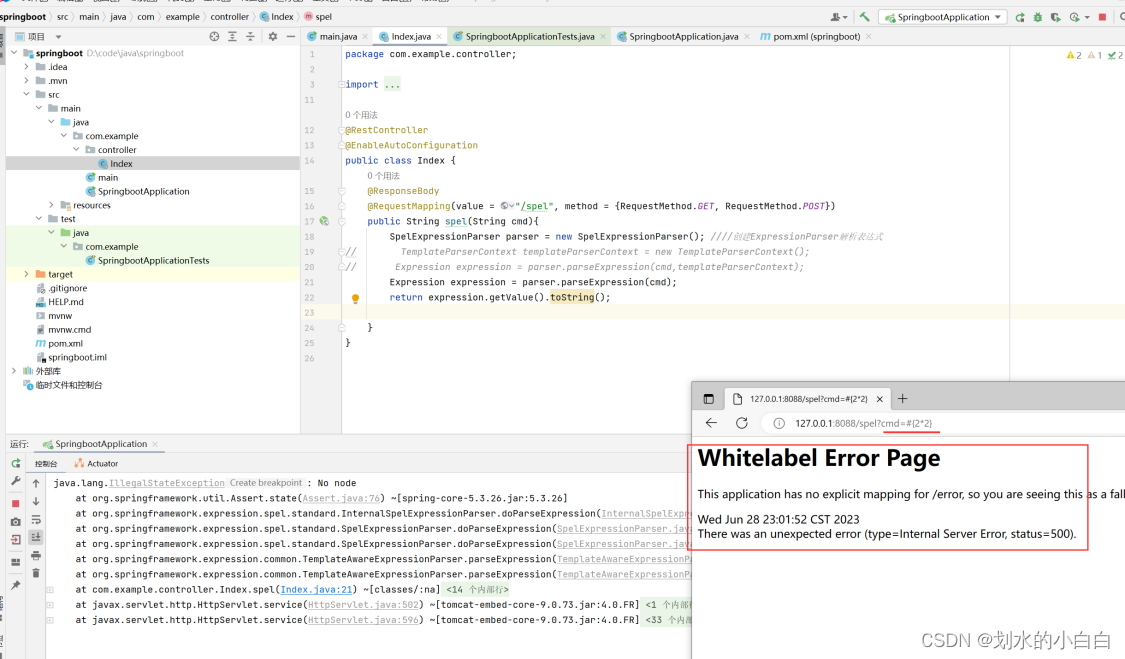Hide the project tool window
Viewport: 1125px width, 659px height.
(x=291, y=37)
